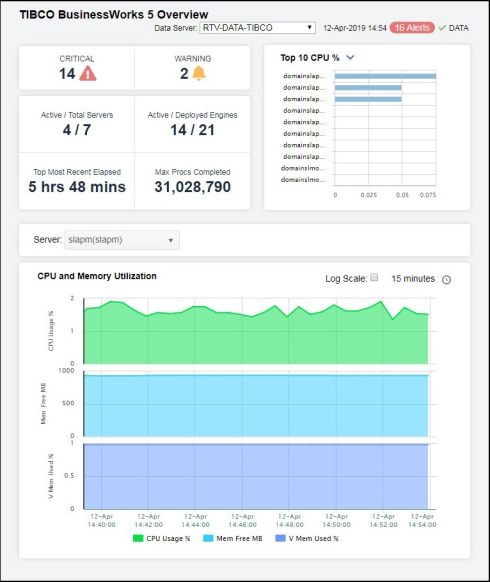The width and height of the screenshot is (490, 582).
Task: Open the Critical alerts count 14
Action: (x=67, y=73)
